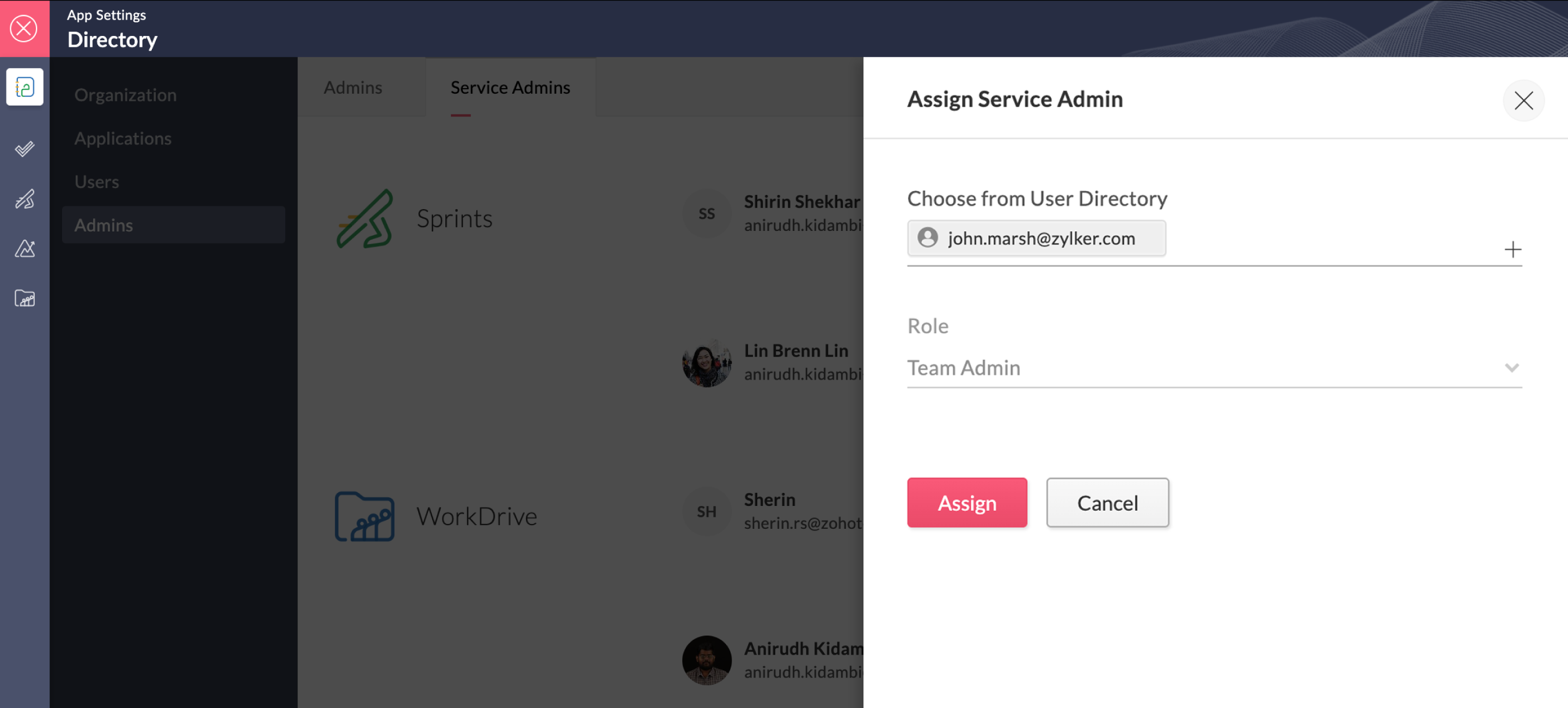Click the WorkDrive logo in the service list

365,516
